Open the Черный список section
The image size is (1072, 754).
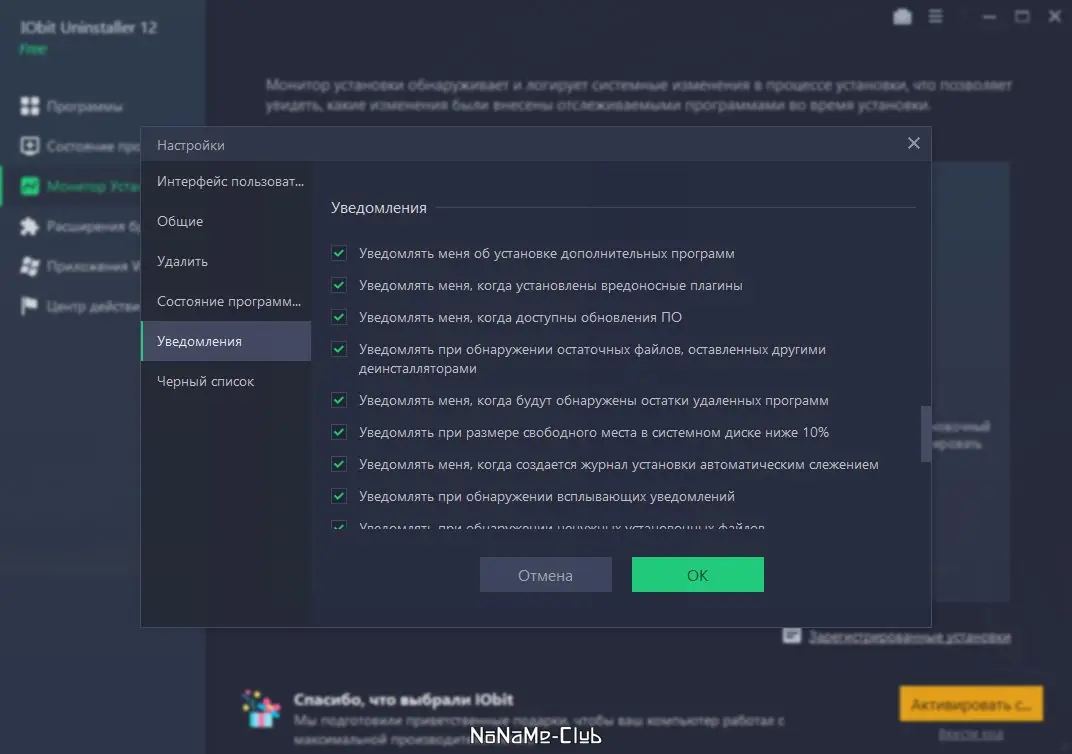click(226, 381)
